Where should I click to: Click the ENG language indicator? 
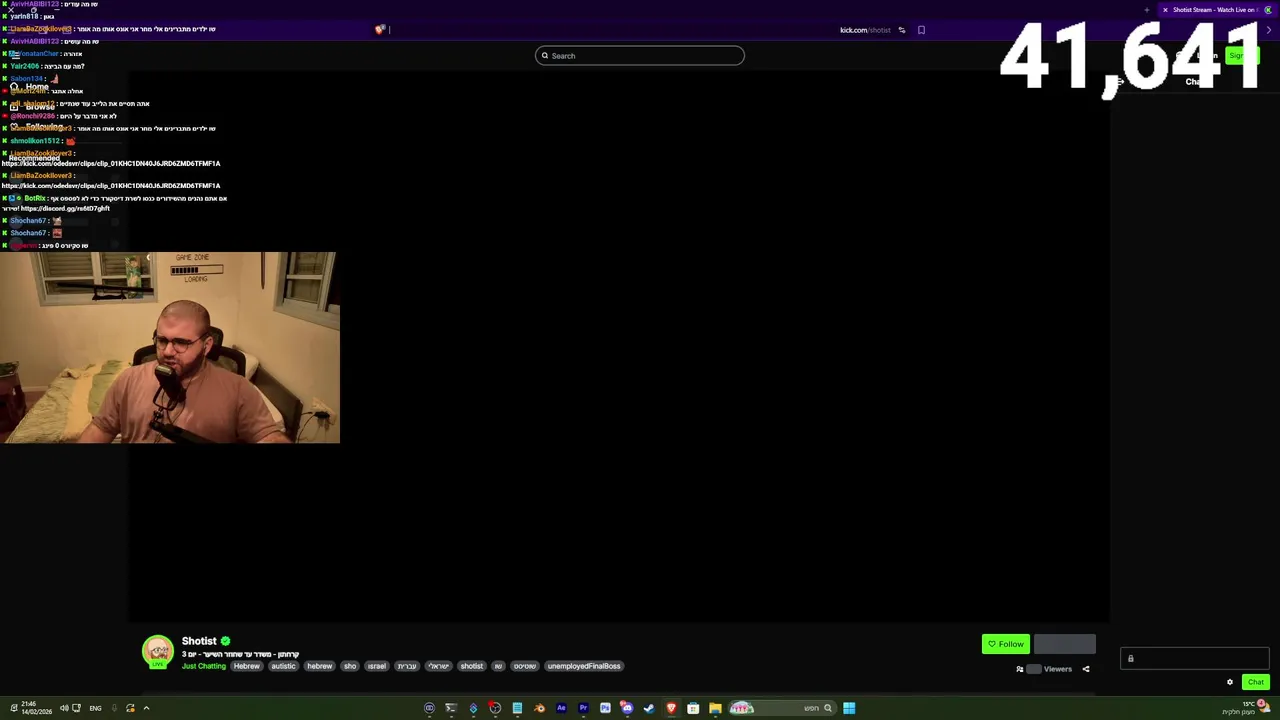coord(95,708)
